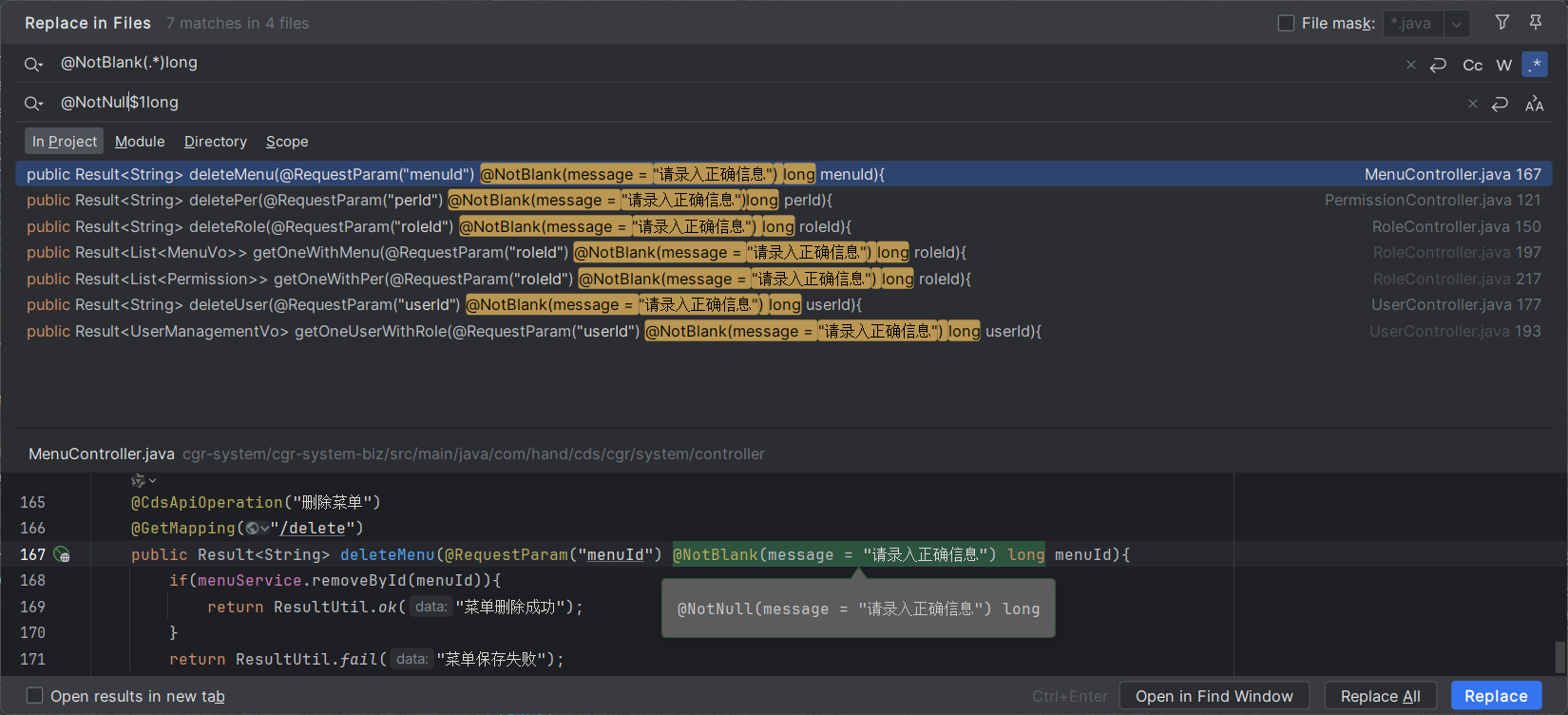The image size is (1568, 715).
Task: Insert new line in replace field
Action: (x=1500, y=104)
